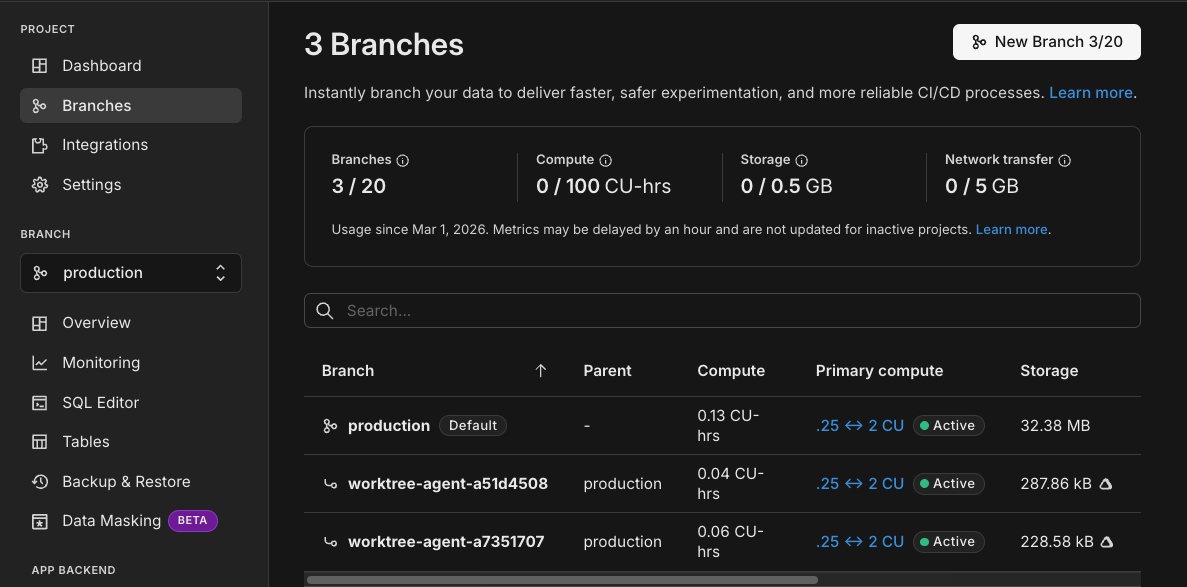The image size is (1187, 587).
Task: Click the Tables icon
Action: click(x=39, y=442)
